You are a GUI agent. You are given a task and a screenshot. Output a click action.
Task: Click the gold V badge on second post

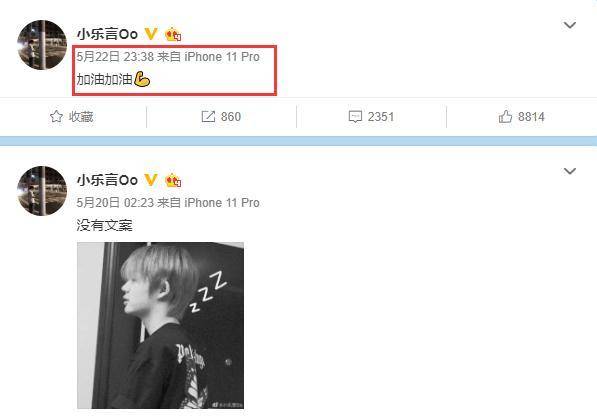pyautogui.click(x=151, y=180)
